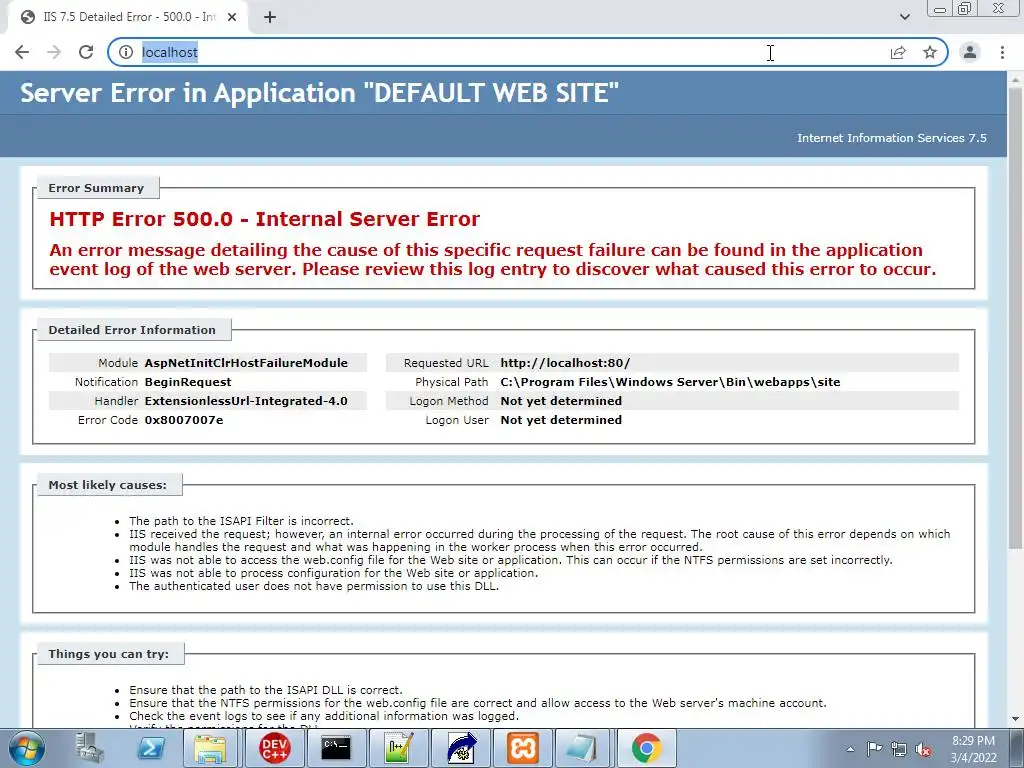1024x768 pixels.
Task: Click the scrollbar down arrow
Action: [1015, 719]
